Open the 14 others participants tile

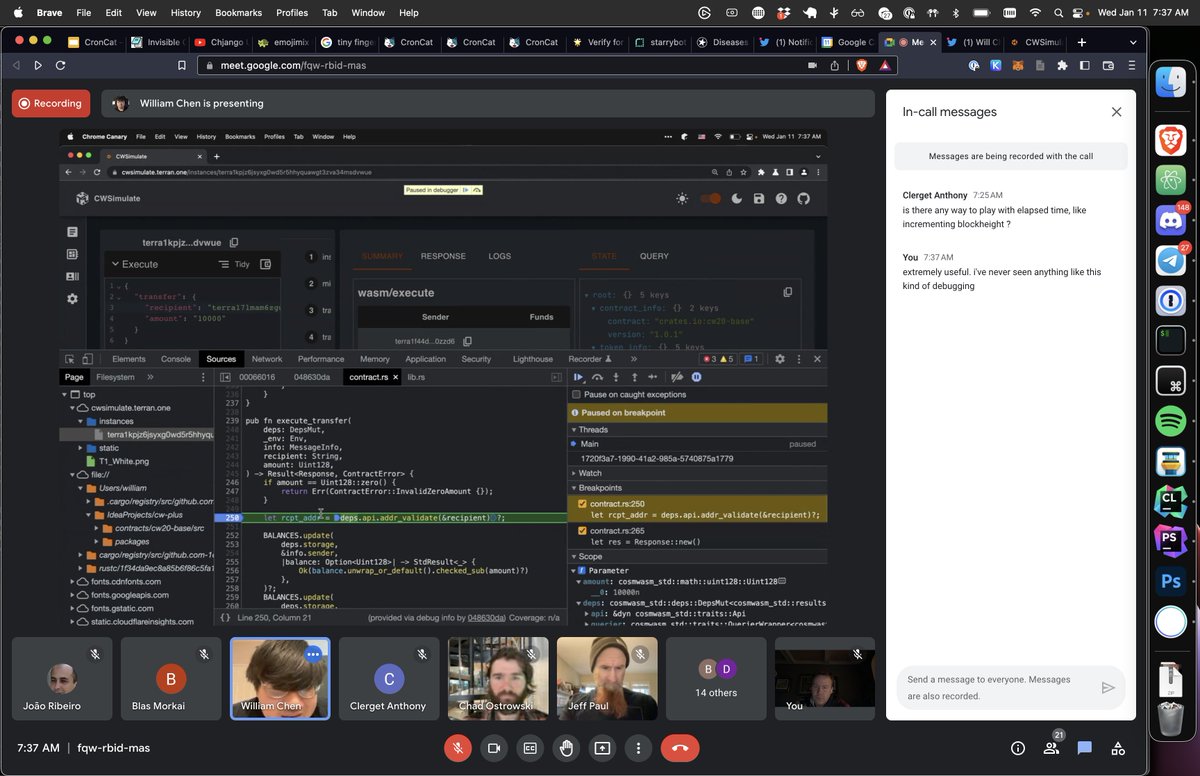[716, 678]
